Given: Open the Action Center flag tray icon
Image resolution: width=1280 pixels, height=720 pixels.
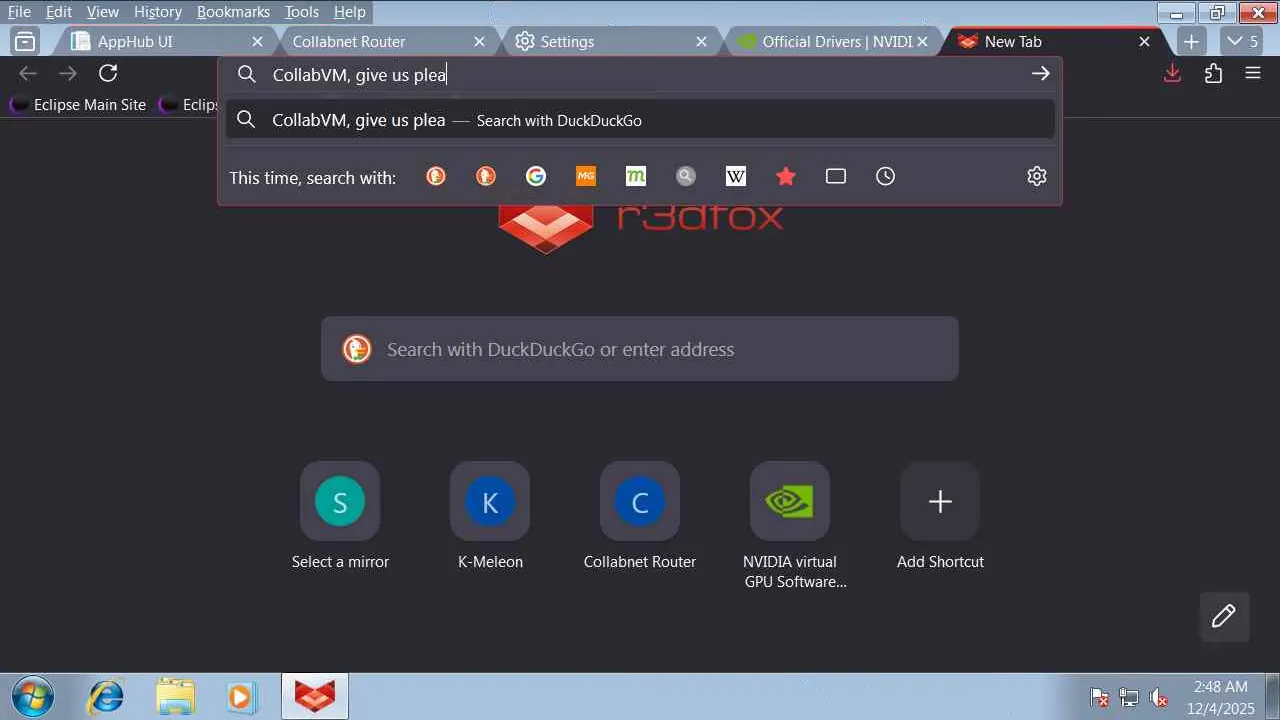Looking at the screenshot, I should coord(1099,697).
